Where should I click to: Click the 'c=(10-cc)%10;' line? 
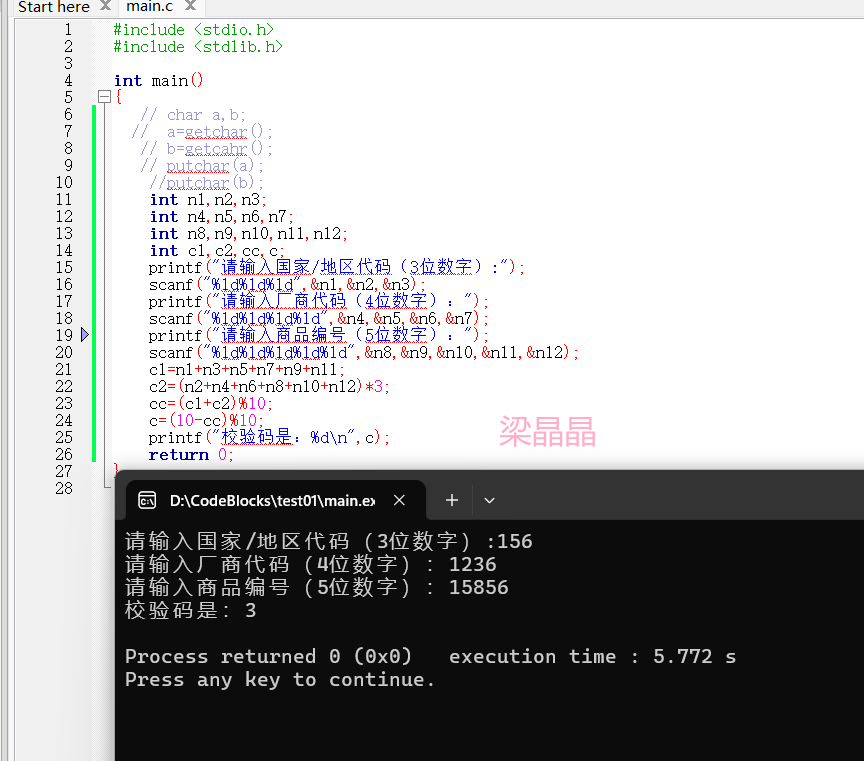tap(206, 420)
